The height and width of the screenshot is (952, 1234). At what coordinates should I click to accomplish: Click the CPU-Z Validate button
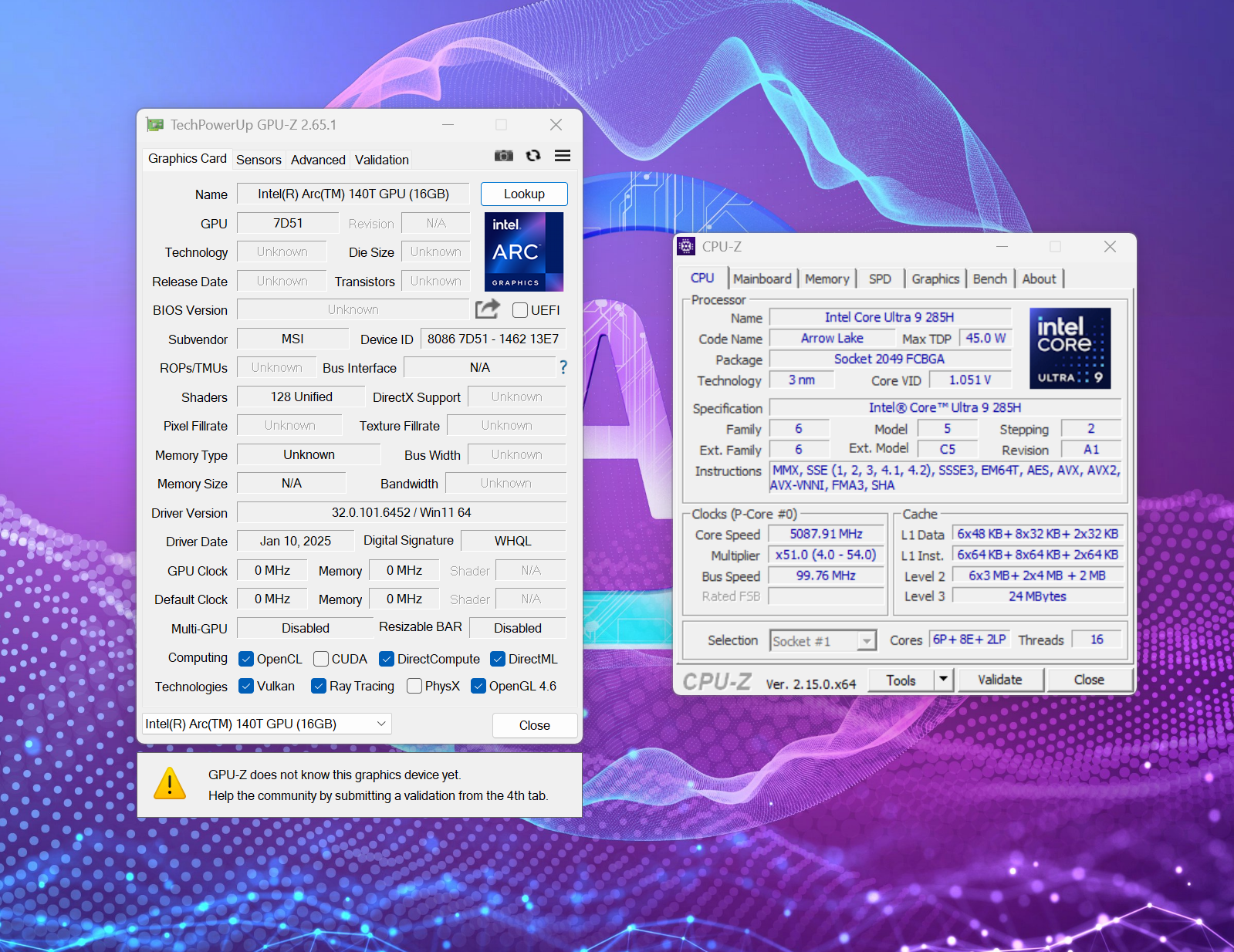999,680
